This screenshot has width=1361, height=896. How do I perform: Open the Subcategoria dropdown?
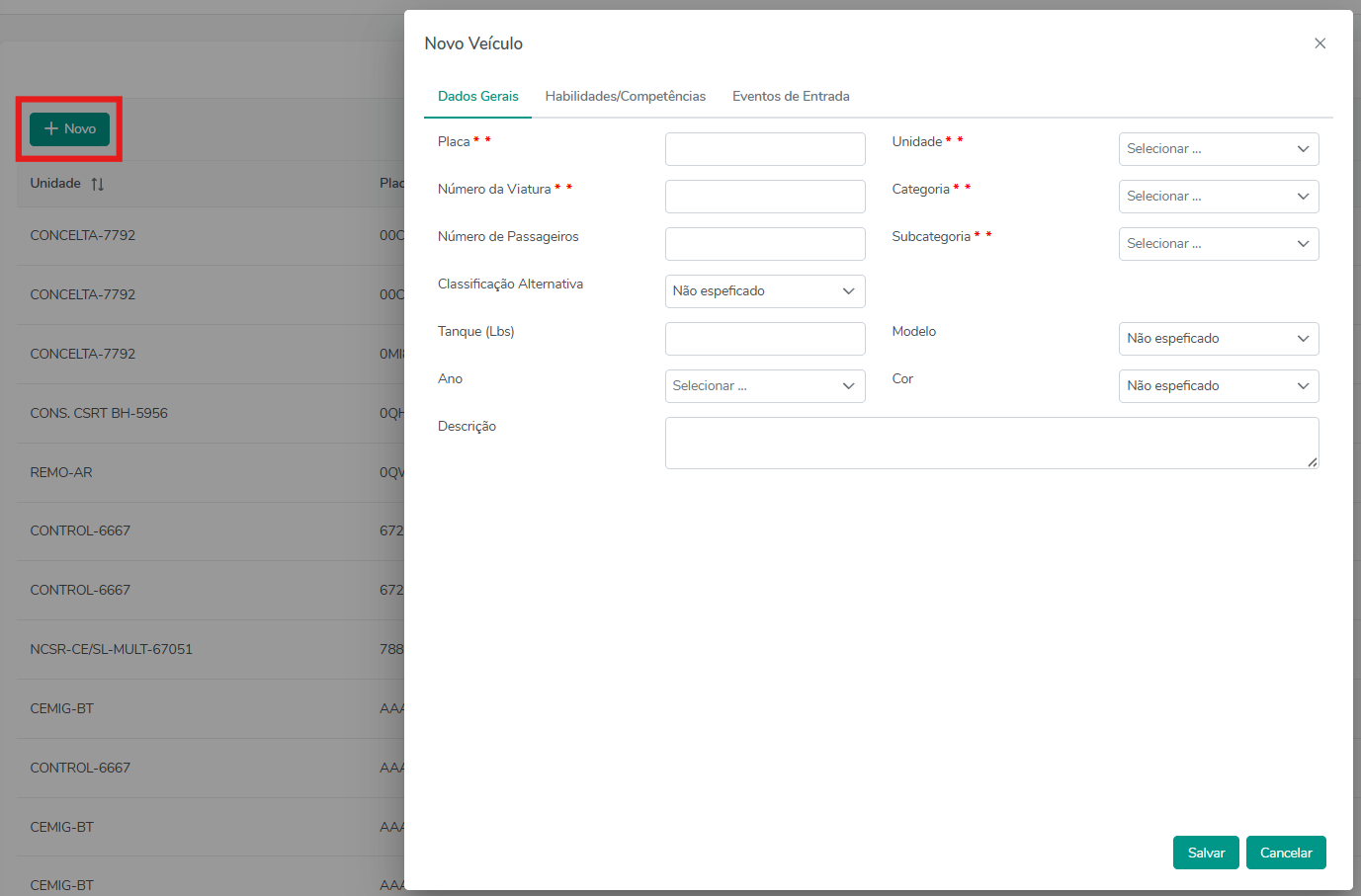tap(1218, 244)
